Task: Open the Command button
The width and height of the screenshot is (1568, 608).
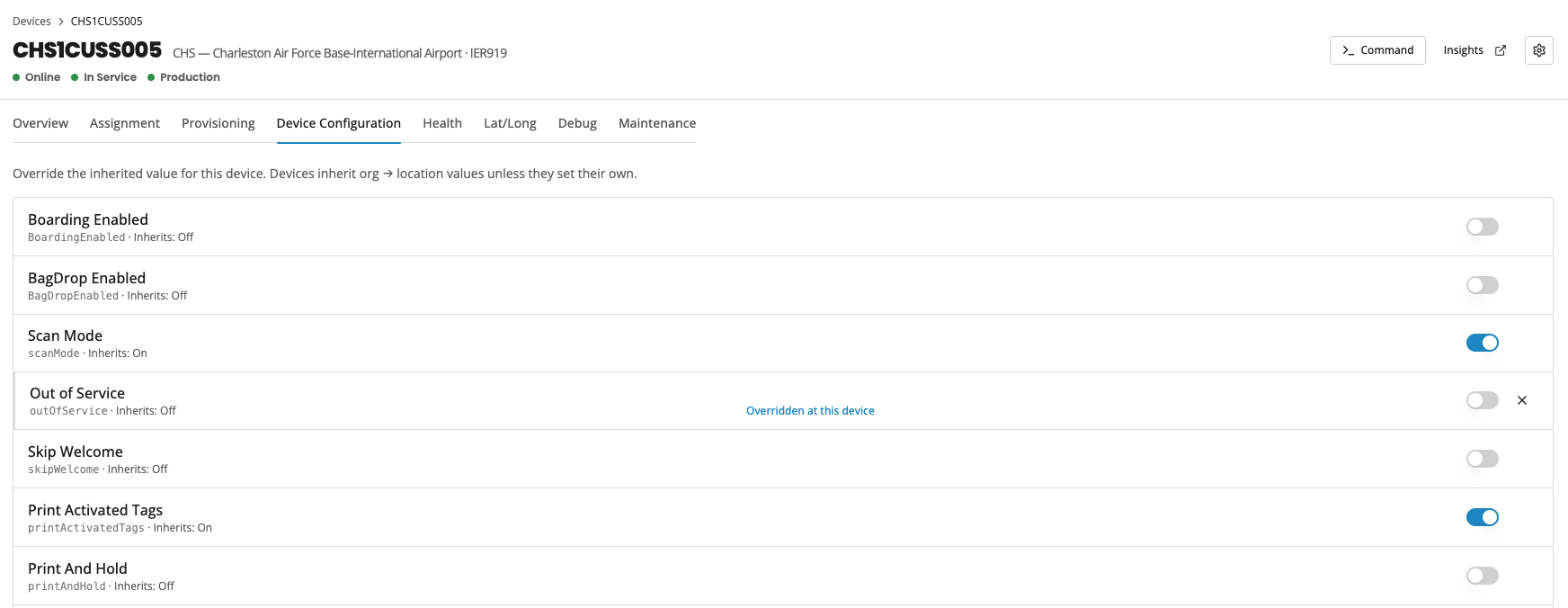Action: pos(1377,50)
